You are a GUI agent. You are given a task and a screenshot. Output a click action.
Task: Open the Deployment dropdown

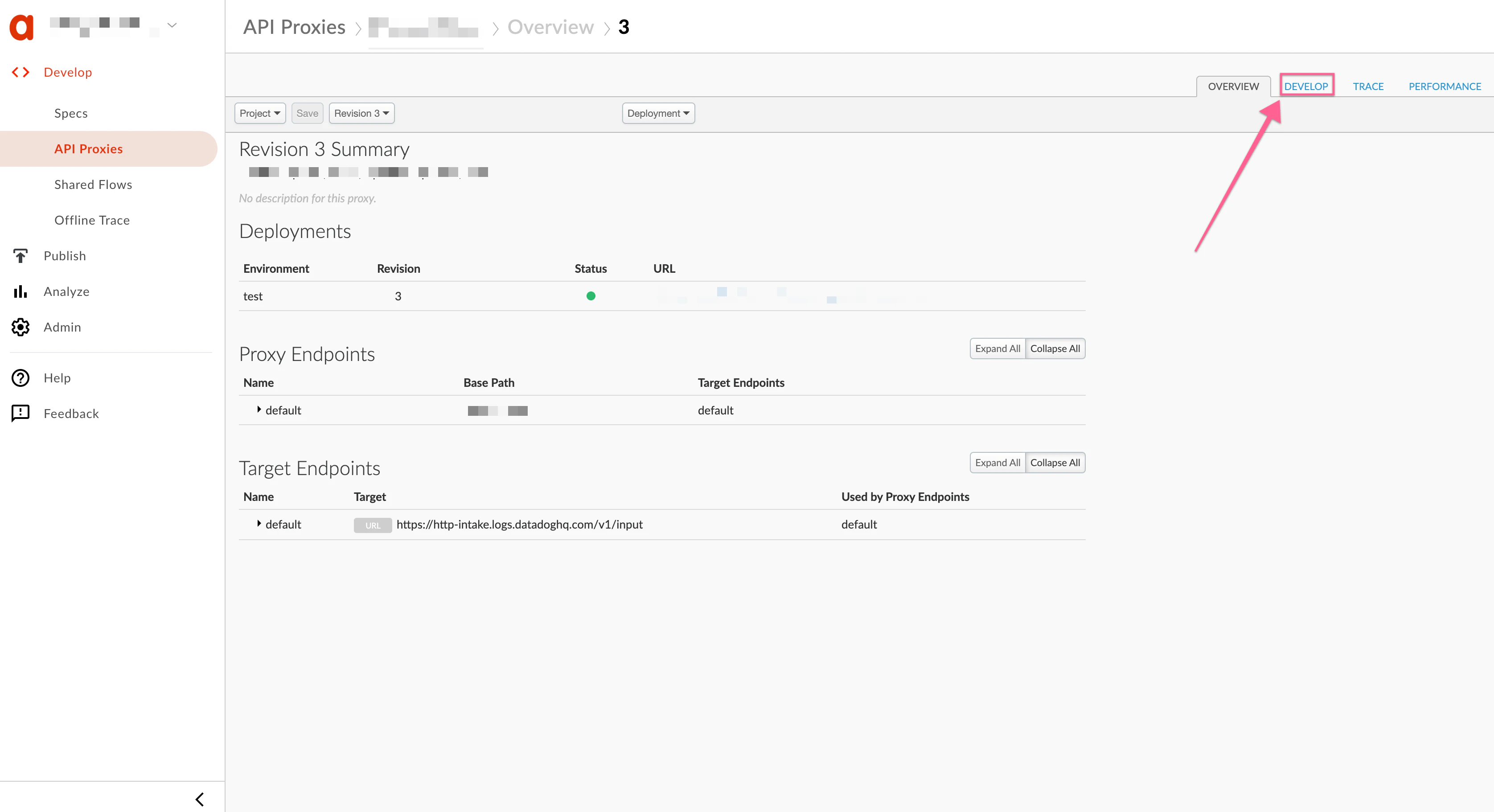(658, 113)
